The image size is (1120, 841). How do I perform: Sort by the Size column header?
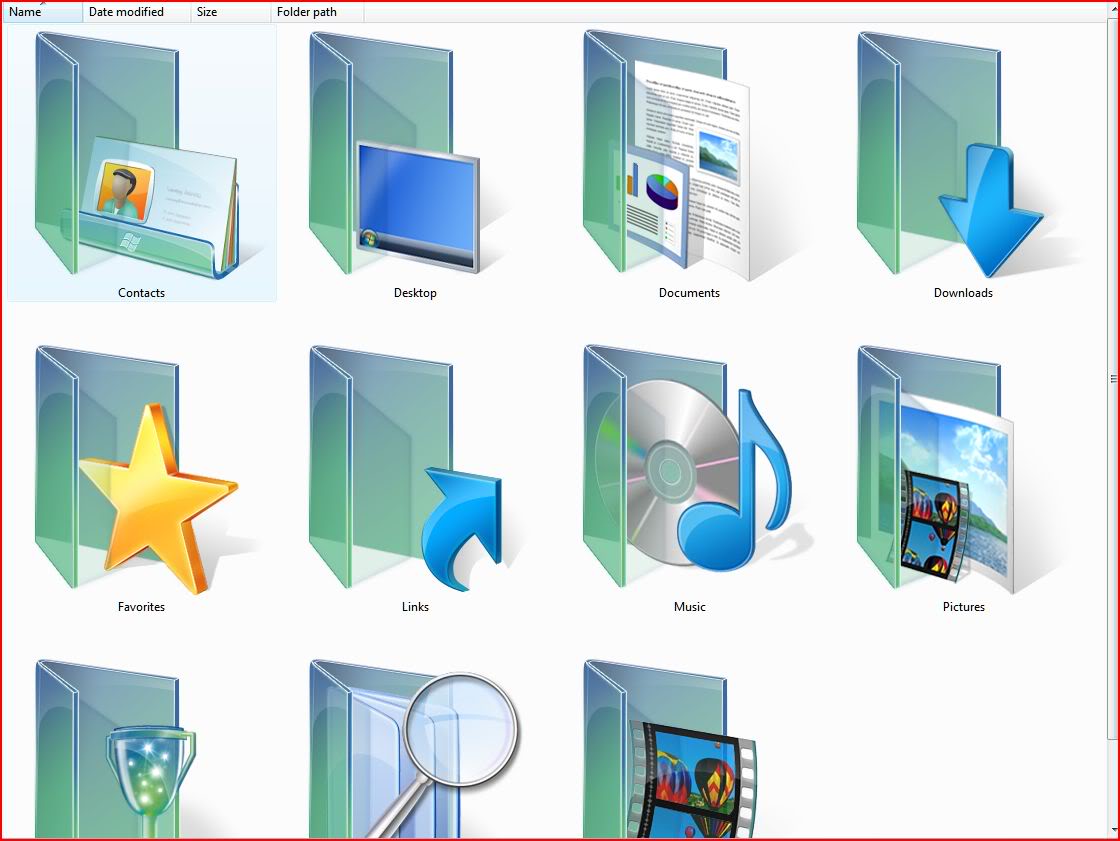click(231, 12)
